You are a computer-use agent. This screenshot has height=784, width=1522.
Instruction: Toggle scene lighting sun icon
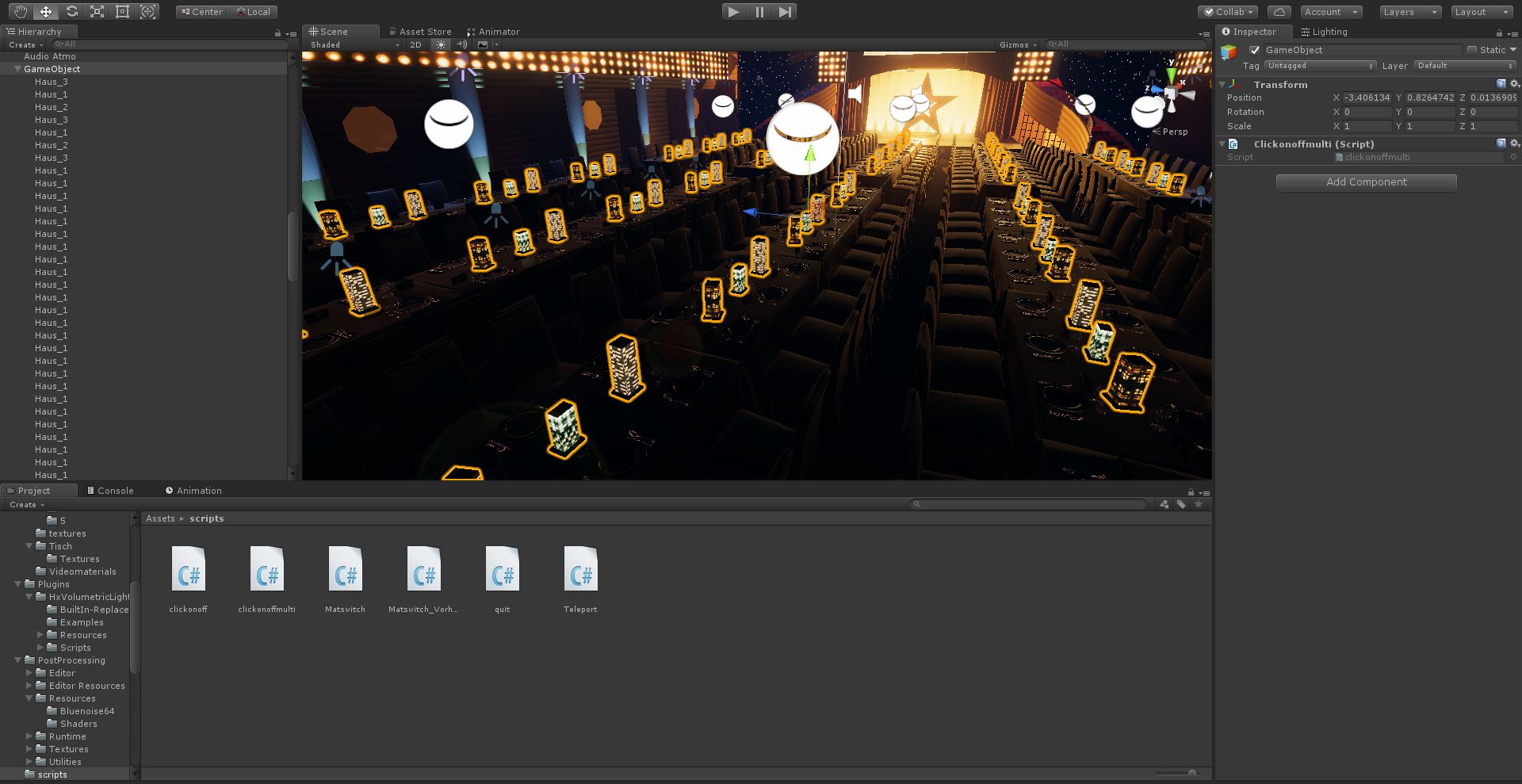pyautogui.click(x=442, y=44)
